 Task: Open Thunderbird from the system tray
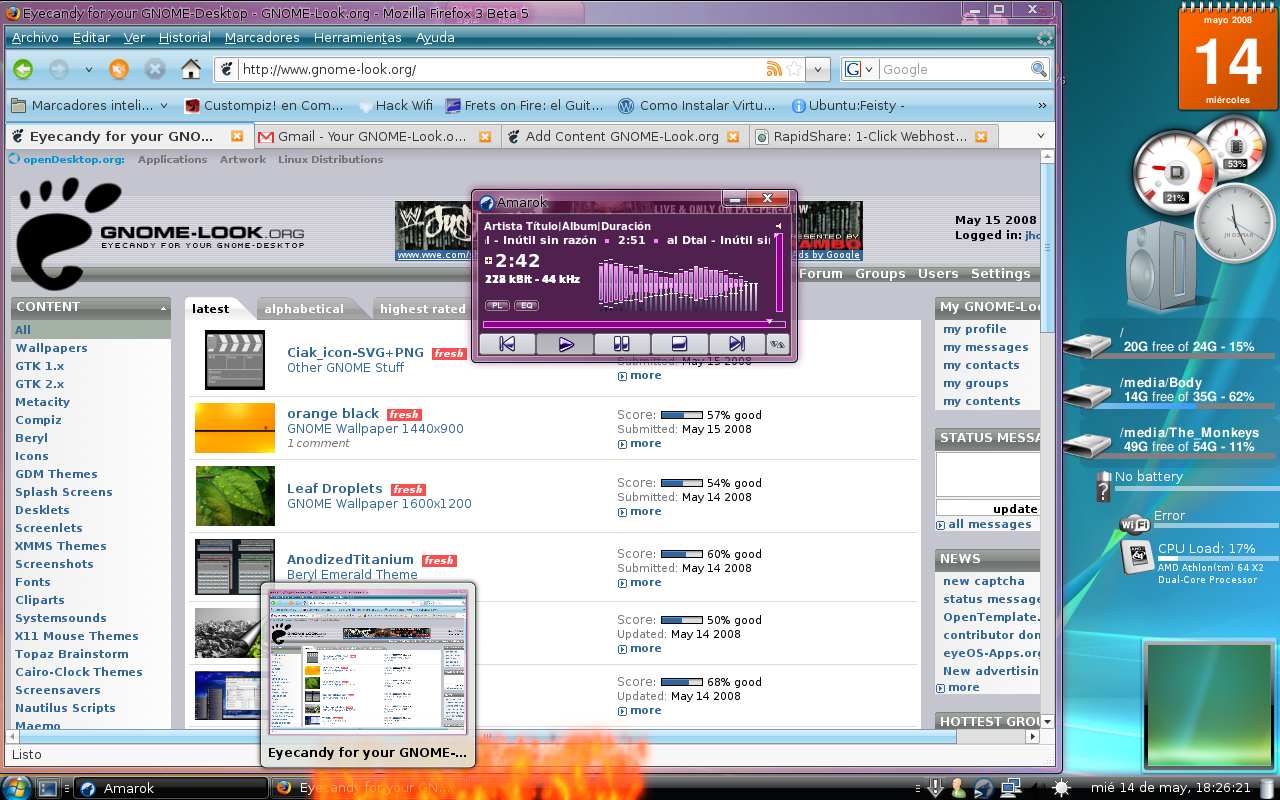(984, 789)
